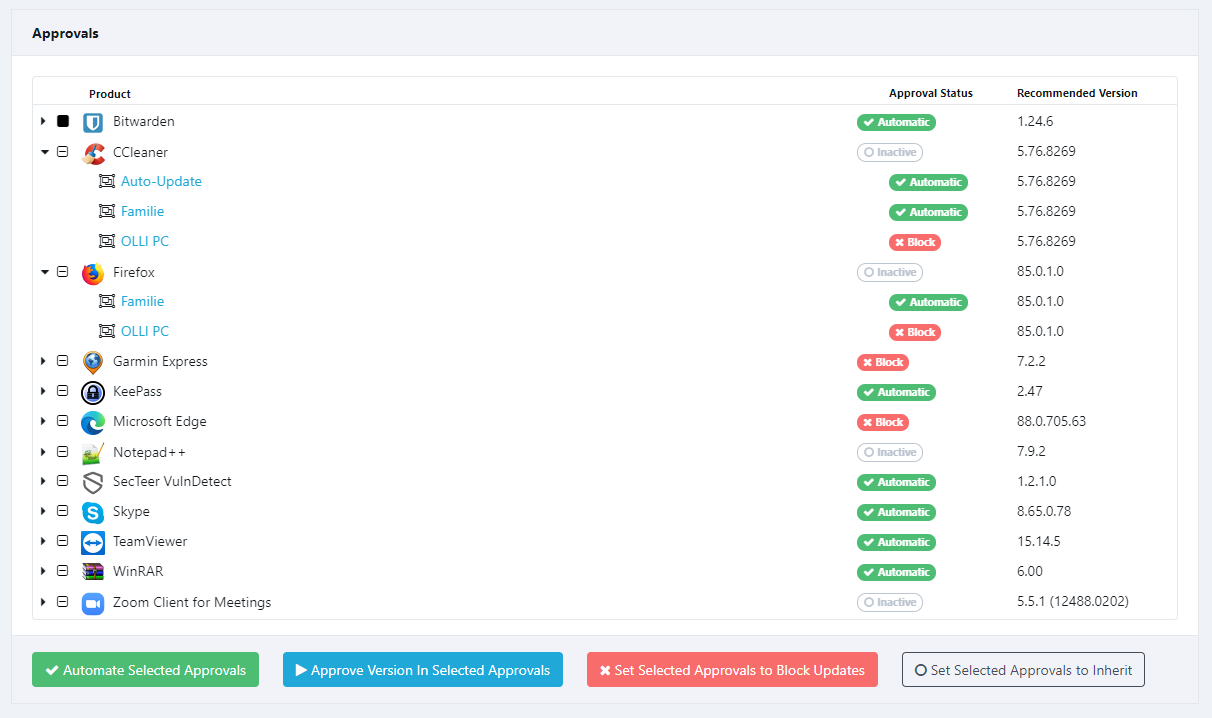Click the SecTeer VulnDetect shield icon
Image resolution: width=1212 pixels, height=718 pixels.
(x=93, y=483)
